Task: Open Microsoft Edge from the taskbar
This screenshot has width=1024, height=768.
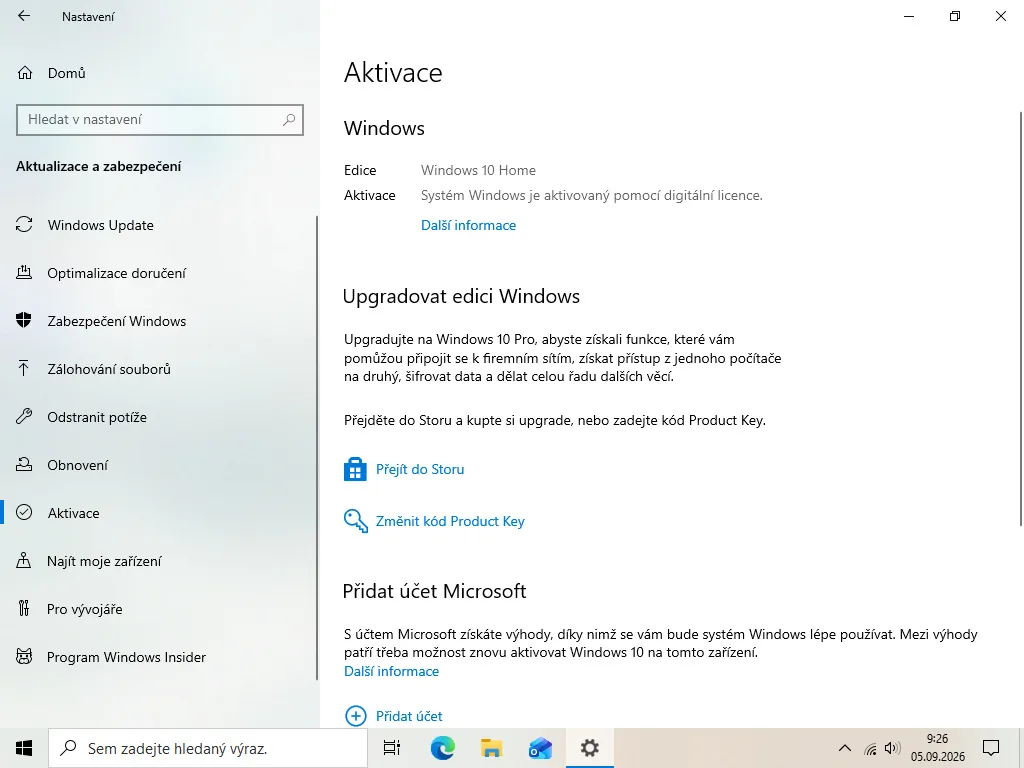Action: (x=442, y=748)
